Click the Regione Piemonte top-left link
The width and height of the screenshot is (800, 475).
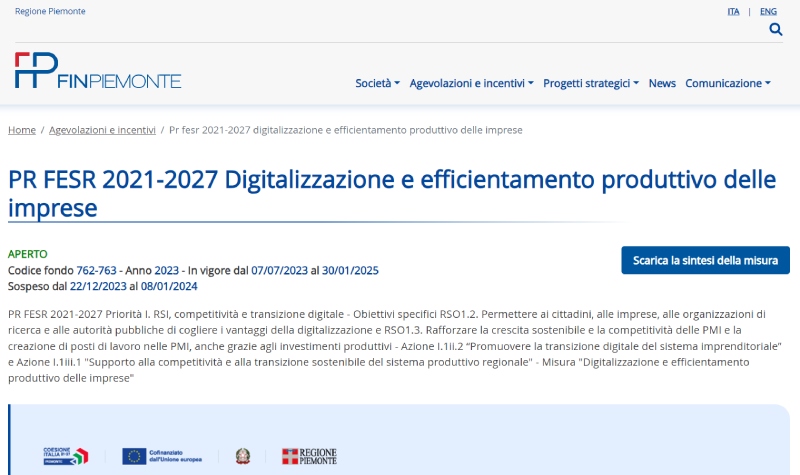50,11
